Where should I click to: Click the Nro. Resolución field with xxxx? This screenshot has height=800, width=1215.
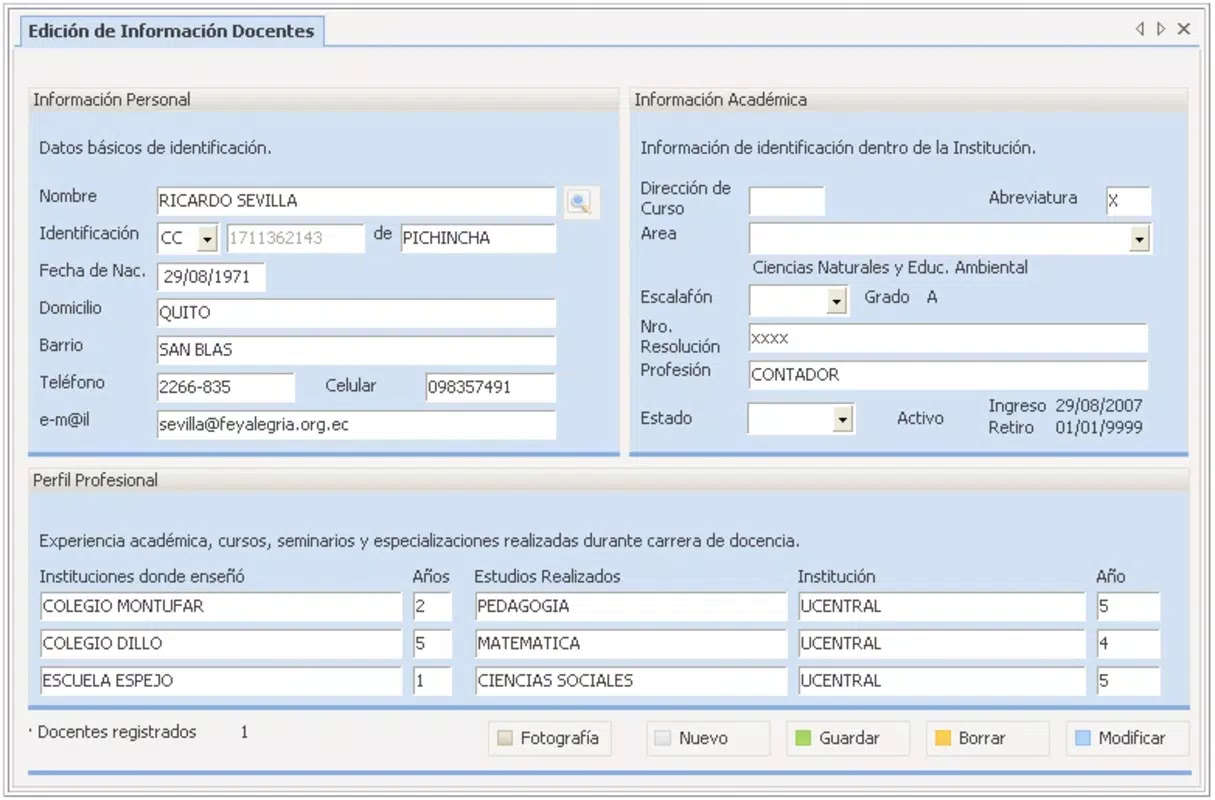949,339
